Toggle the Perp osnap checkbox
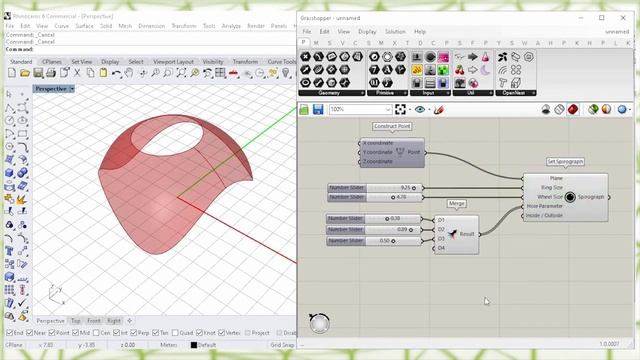 (x=134, y=333)
